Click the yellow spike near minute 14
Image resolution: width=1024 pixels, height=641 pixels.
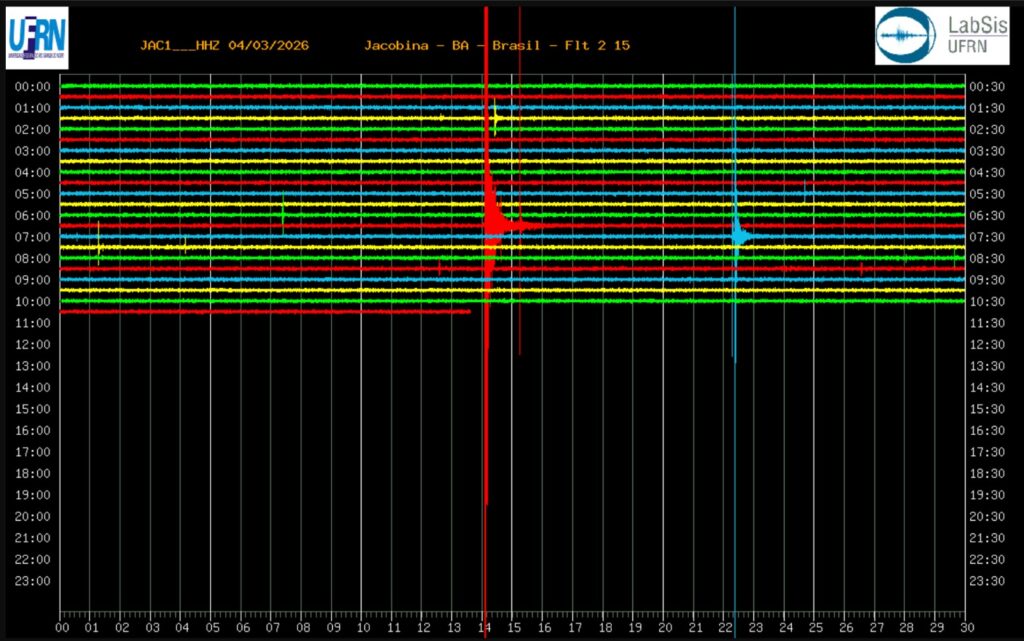click(495, 118)
